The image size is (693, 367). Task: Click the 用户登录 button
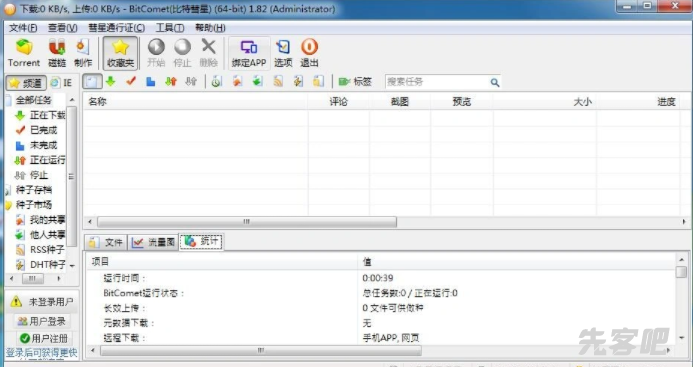tap(42, 321)
